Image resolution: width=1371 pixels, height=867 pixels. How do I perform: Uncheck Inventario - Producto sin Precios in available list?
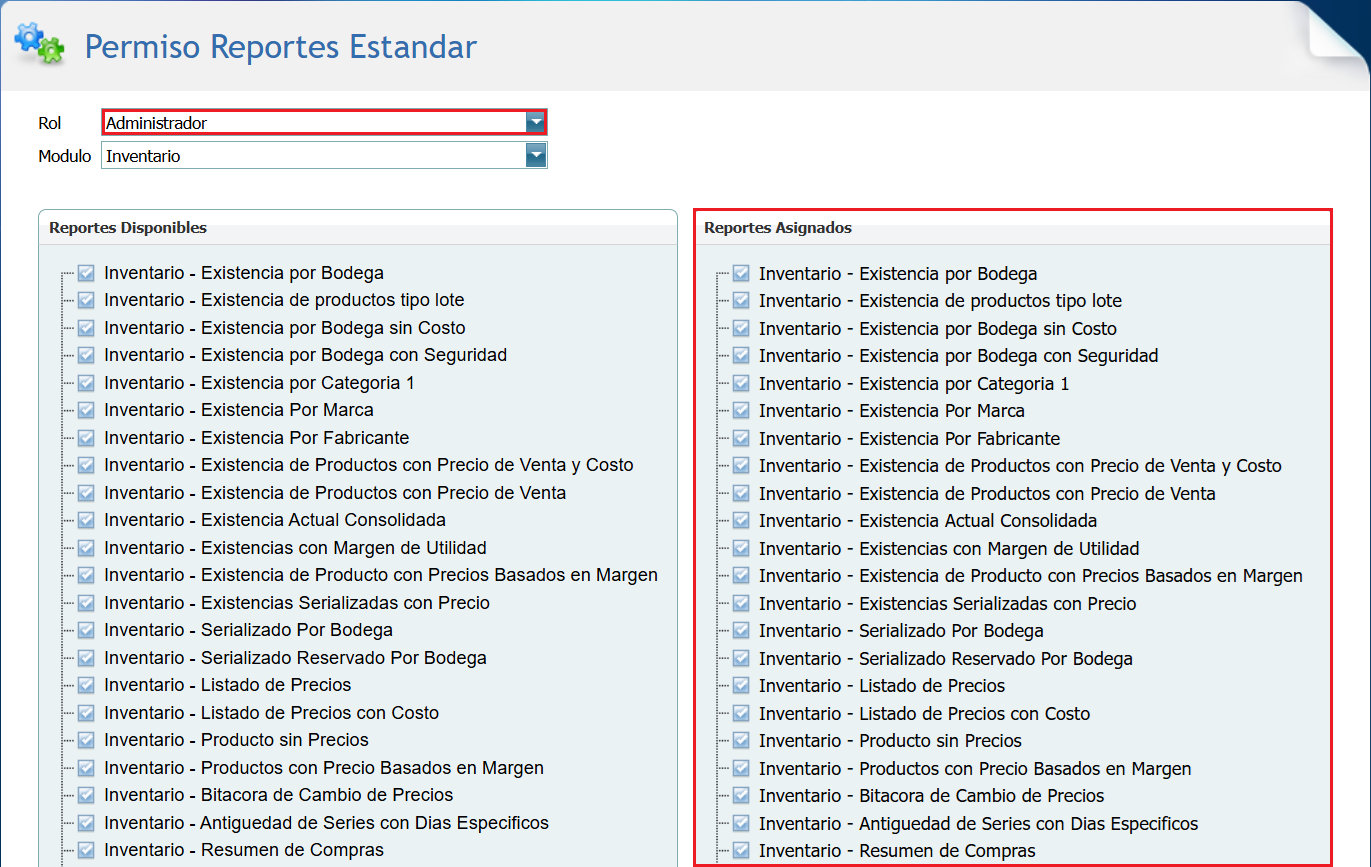(x=85, y=740)
